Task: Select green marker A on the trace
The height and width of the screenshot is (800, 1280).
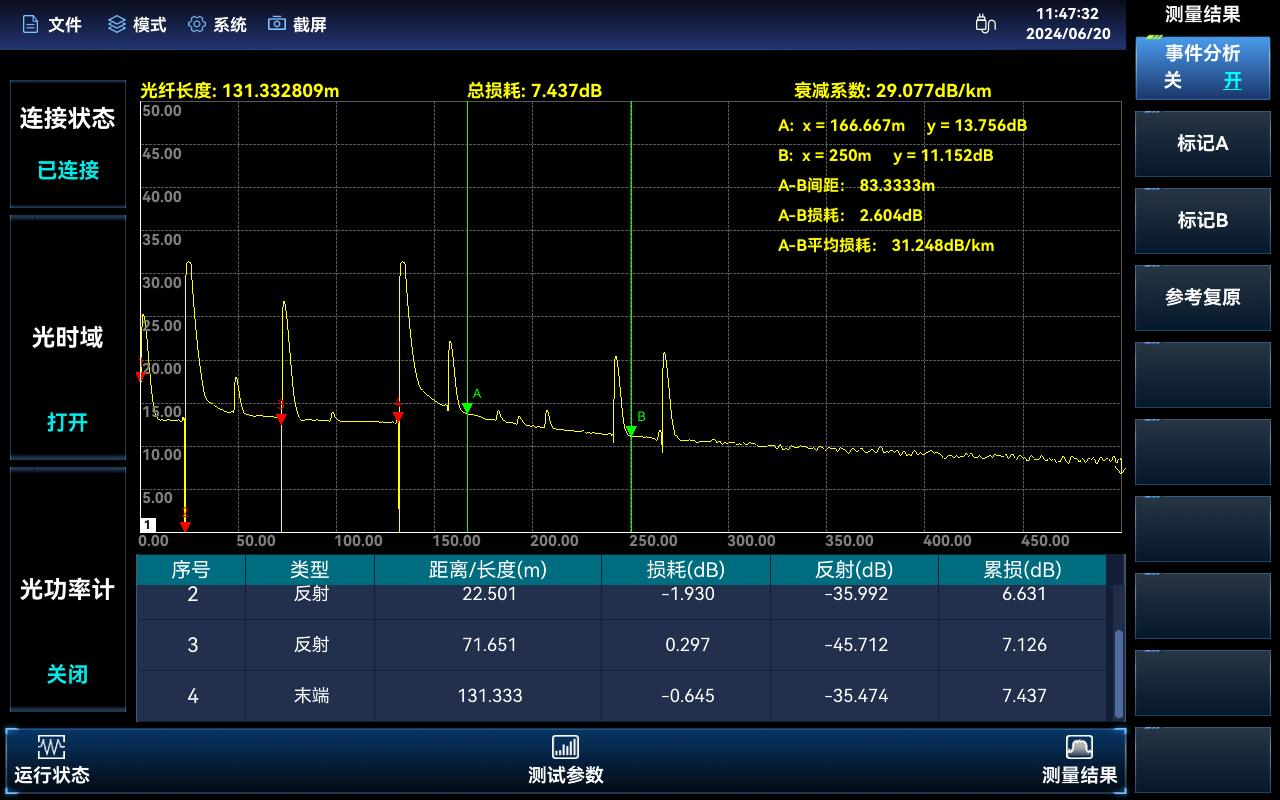Action: point(467,407)
